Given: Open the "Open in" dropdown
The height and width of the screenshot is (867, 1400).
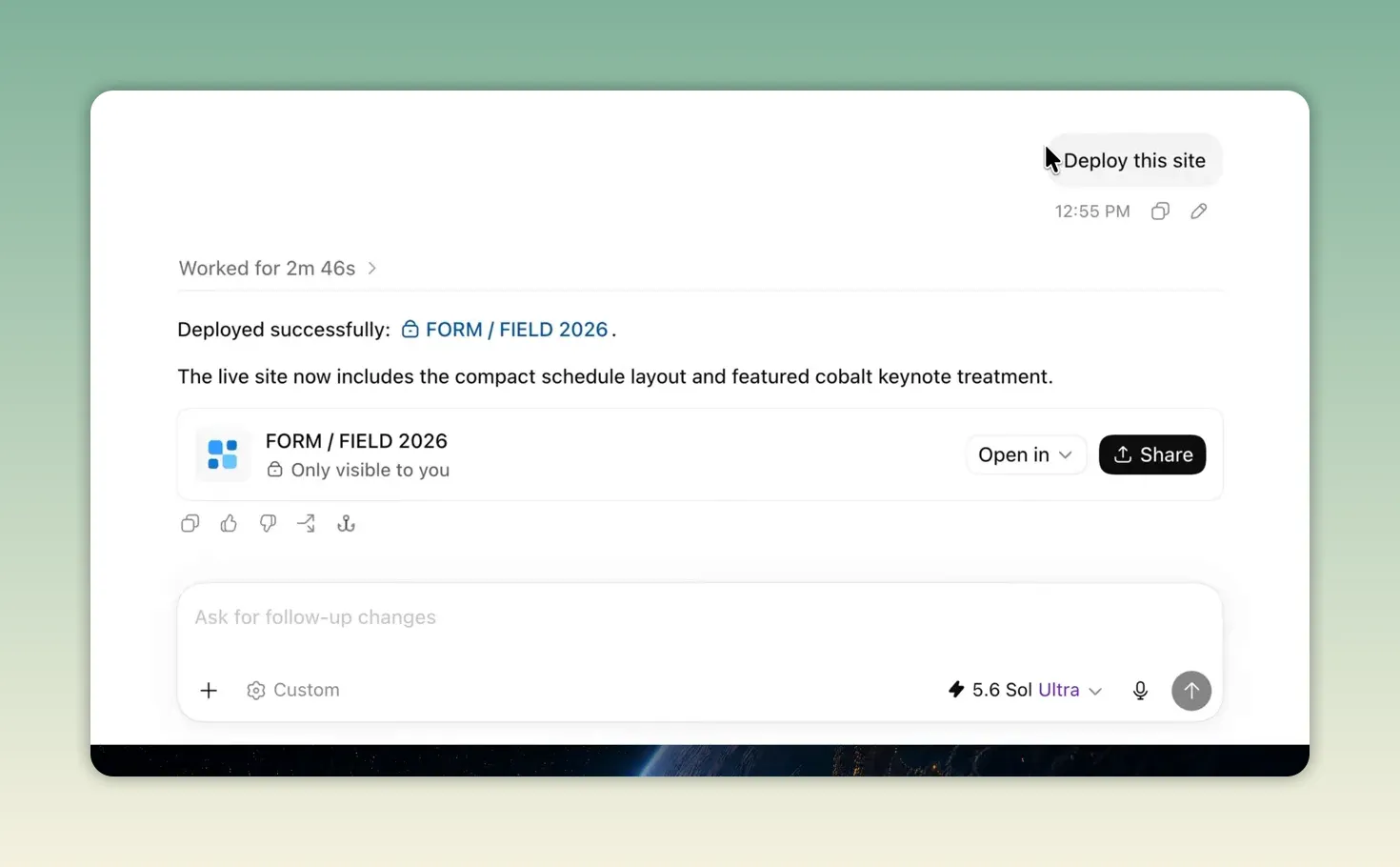Looking at the screenshot, I should (1026, 454).
